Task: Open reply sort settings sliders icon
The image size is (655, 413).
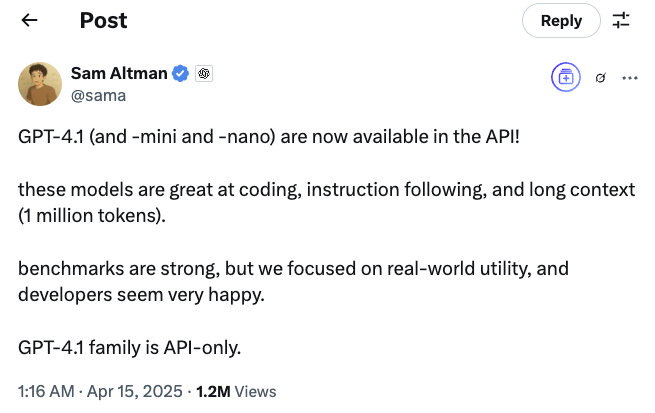Action: click(x=621, y=20)
